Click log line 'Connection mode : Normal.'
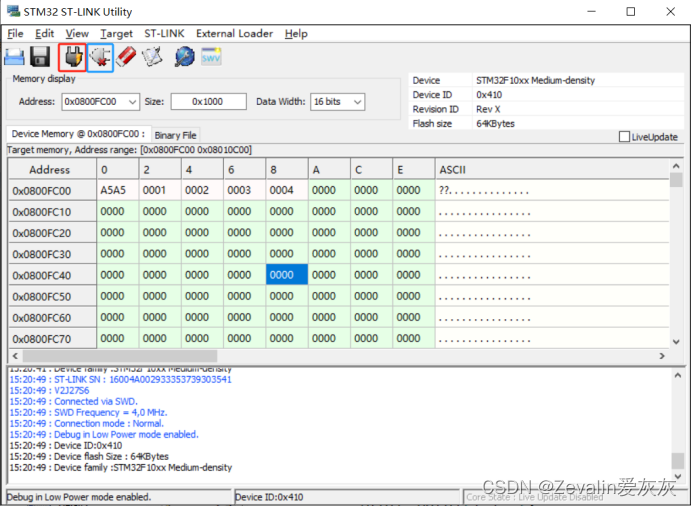692x506 pixels. (87, 424)
